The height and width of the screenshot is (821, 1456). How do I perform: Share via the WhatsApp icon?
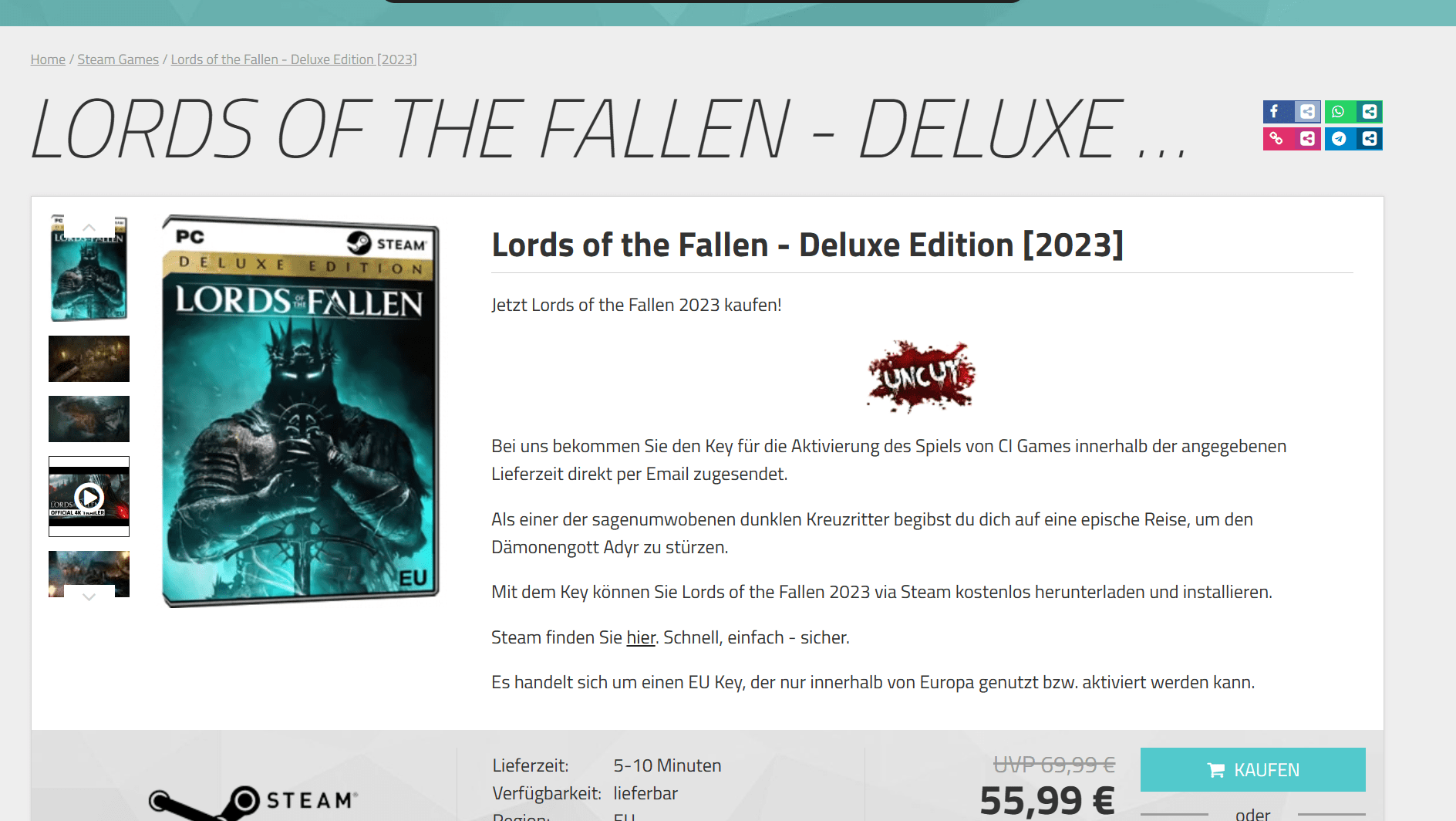1339,112
